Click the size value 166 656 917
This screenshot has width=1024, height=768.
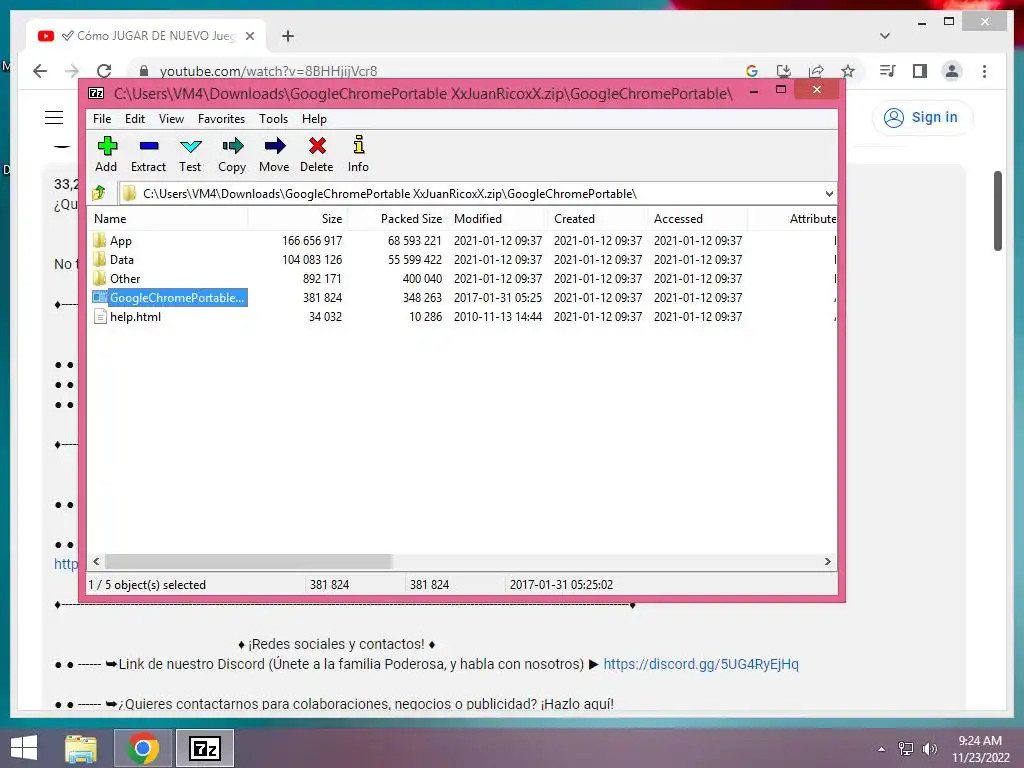click(312, 240)
